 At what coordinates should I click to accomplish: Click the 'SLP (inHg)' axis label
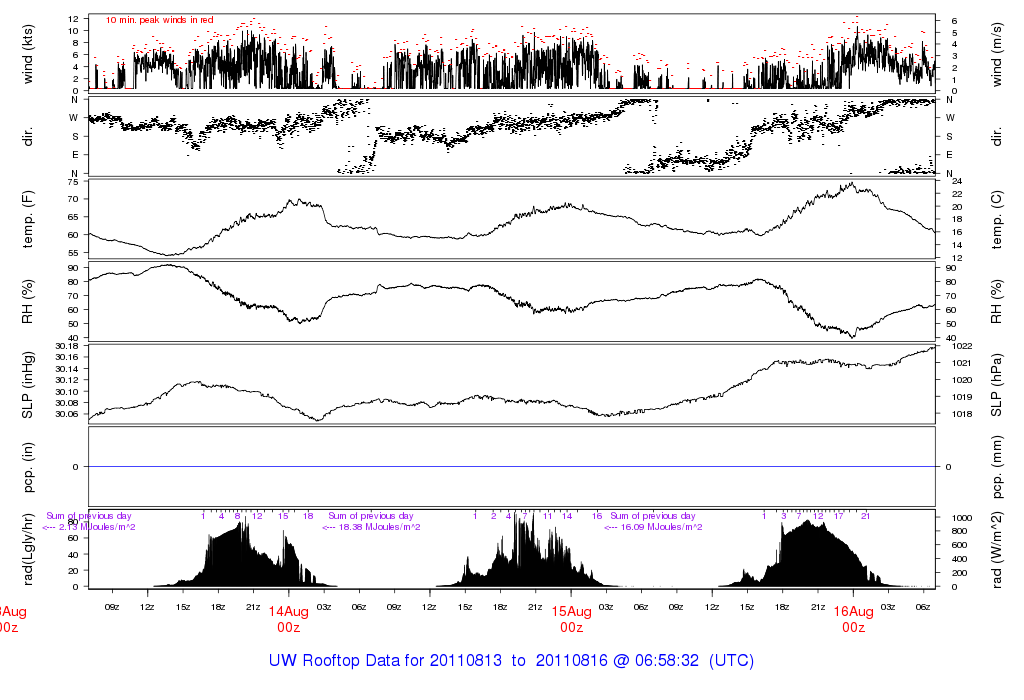tap(27, 384)
